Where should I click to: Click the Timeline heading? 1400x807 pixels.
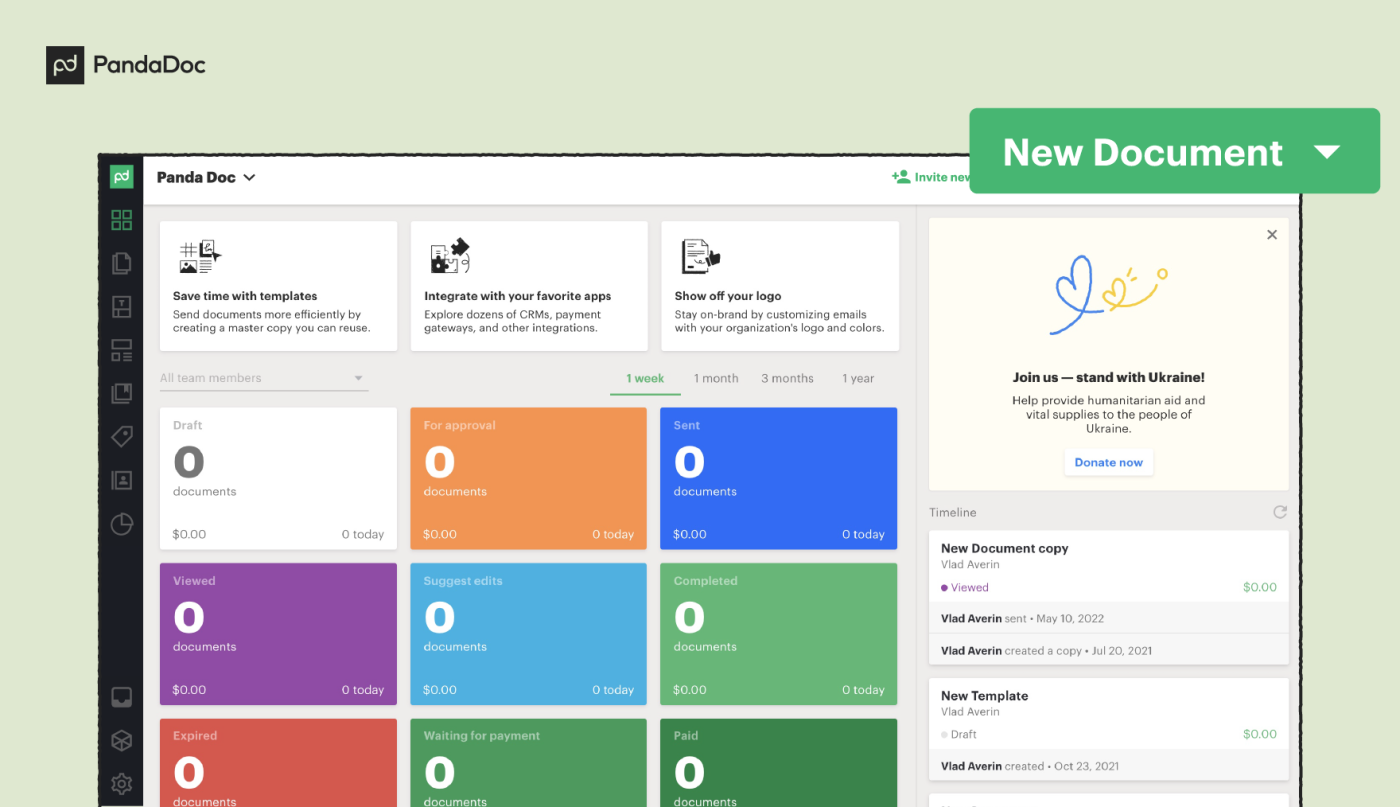[x=953, y=512]
